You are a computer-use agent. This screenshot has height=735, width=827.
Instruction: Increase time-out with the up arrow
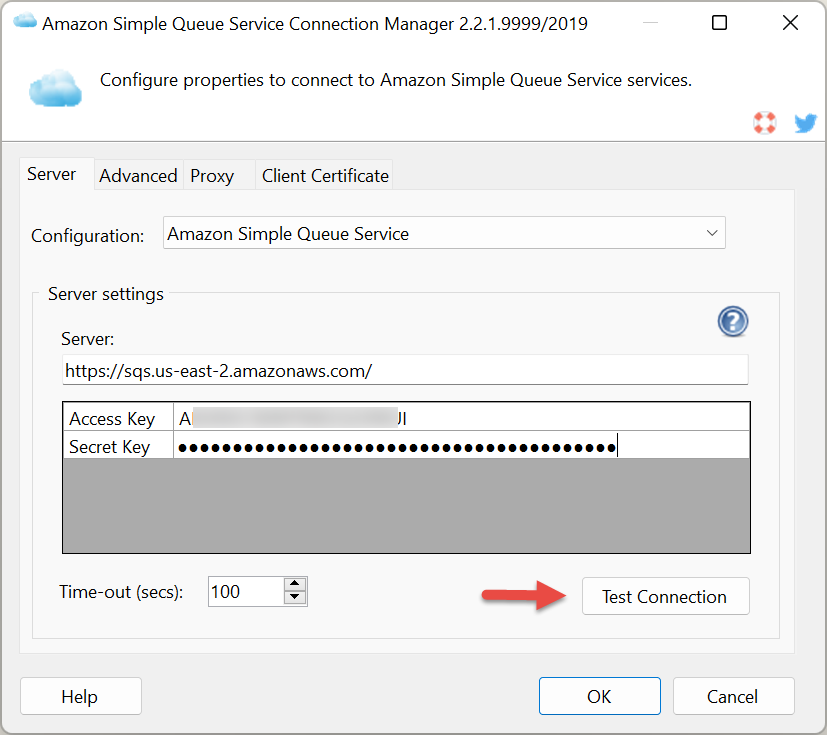[295, 584]
